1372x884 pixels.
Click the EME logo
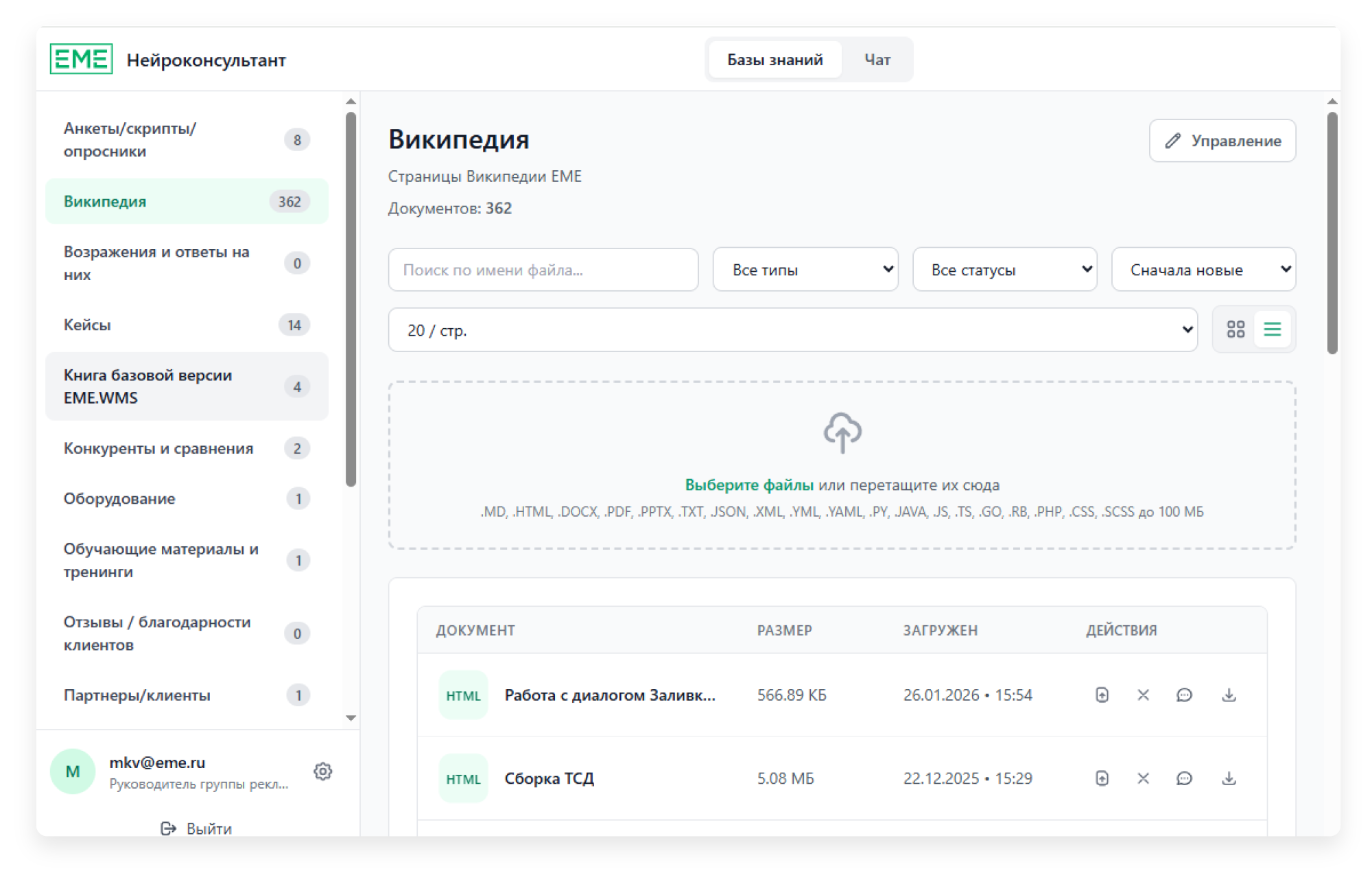point(81,59)
